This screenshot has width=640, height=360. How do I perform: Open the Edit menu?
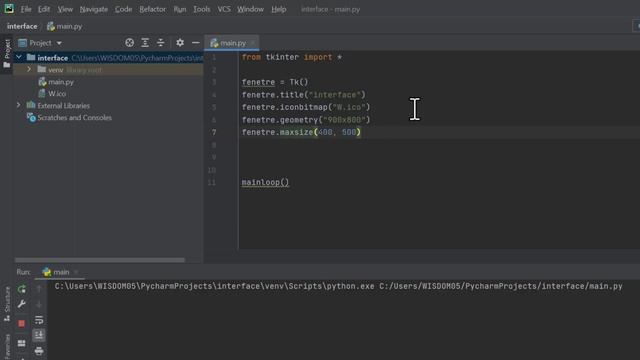click(x=44, y=9)
